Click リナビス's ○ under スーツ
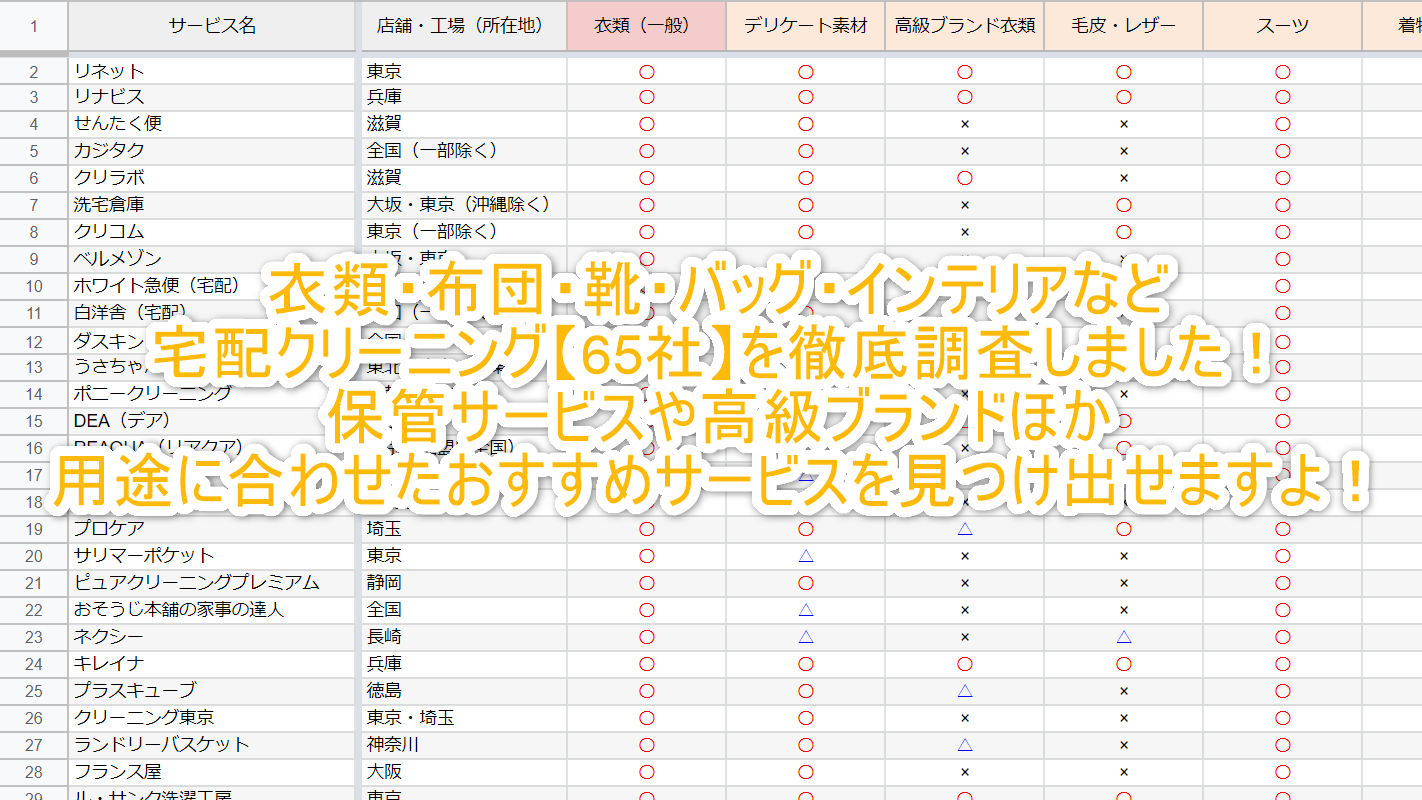 1283,97
